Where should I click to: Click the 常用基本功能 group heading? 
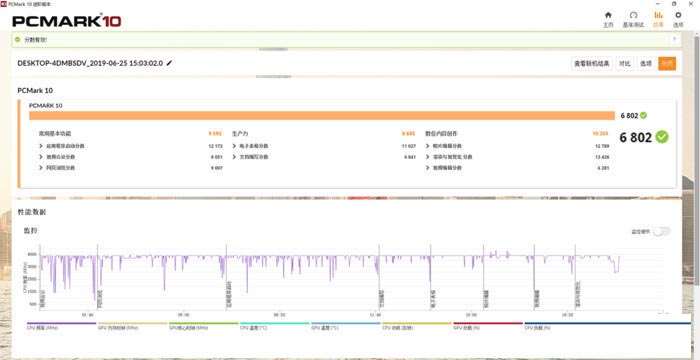pyautogui.click(x=54, y=134)
